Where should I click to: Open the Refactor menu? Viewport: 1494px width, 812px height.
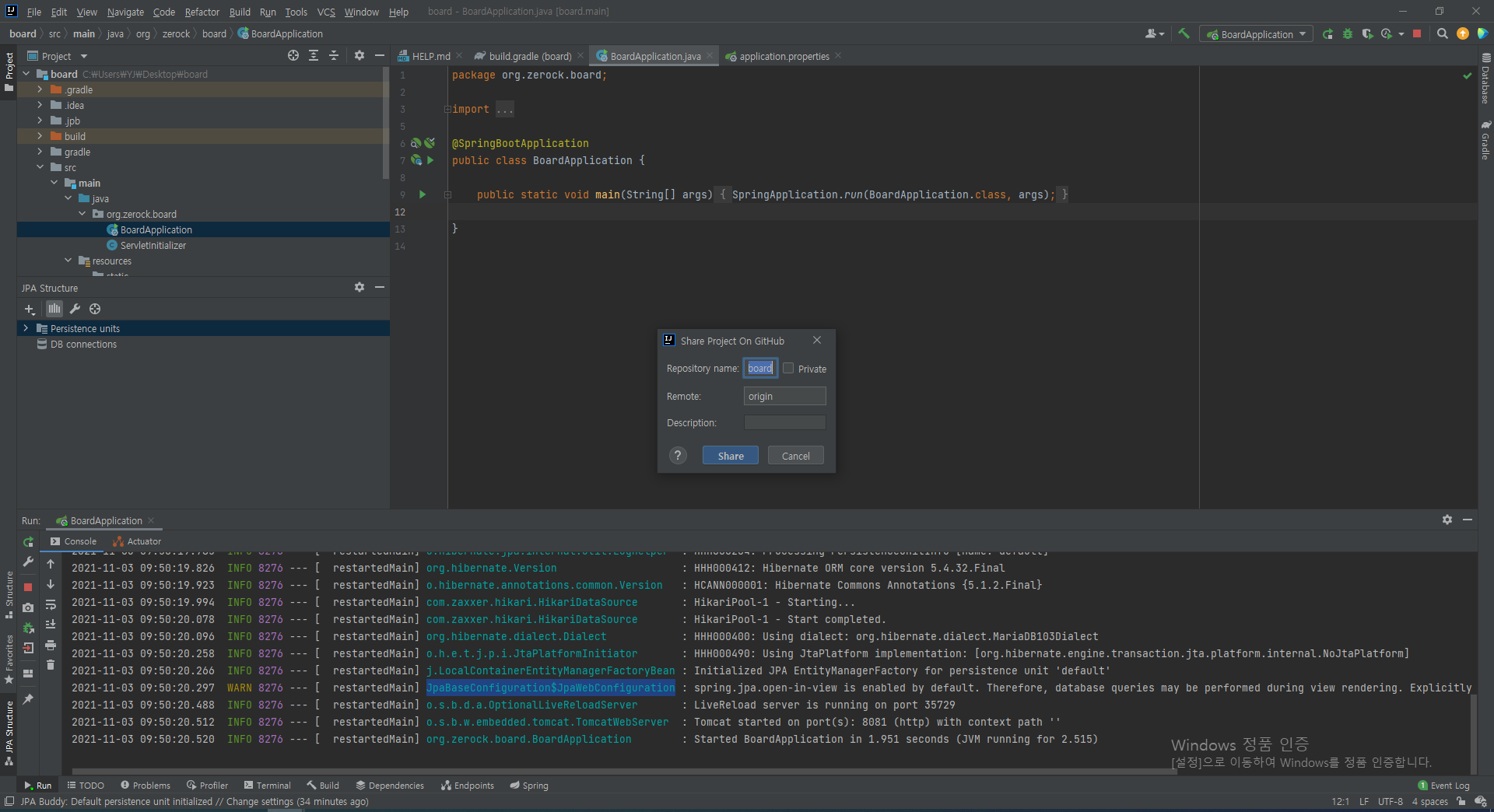click(202, 12)
